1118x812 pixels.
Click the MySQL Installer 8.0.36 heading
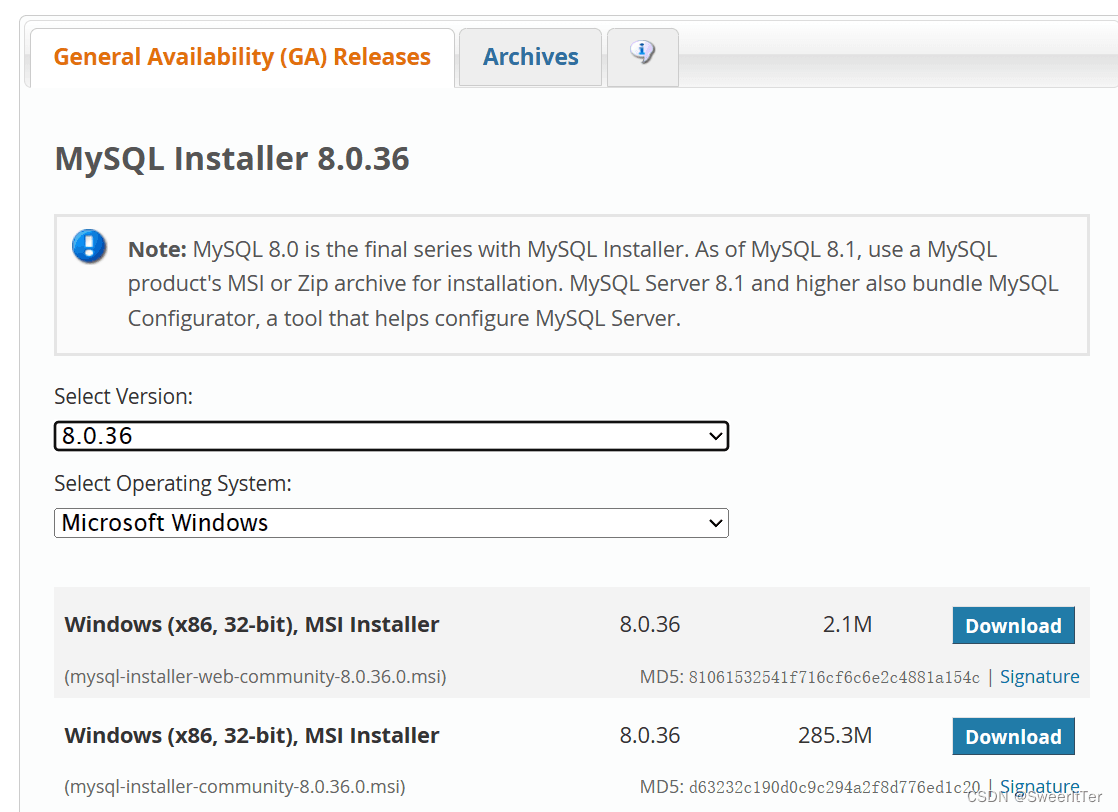click(232, 158)
